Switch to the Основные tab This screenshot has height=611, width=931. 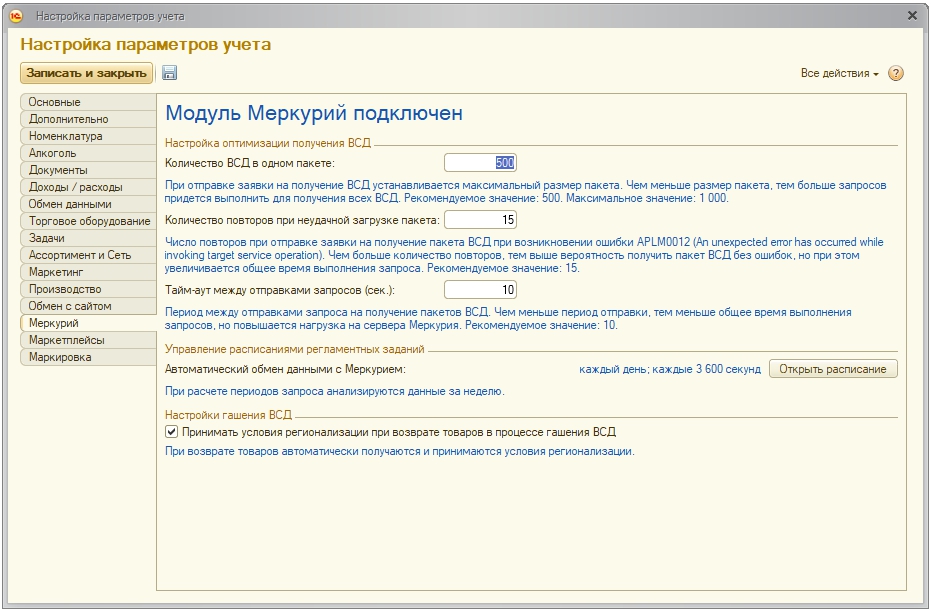(88, 102)
